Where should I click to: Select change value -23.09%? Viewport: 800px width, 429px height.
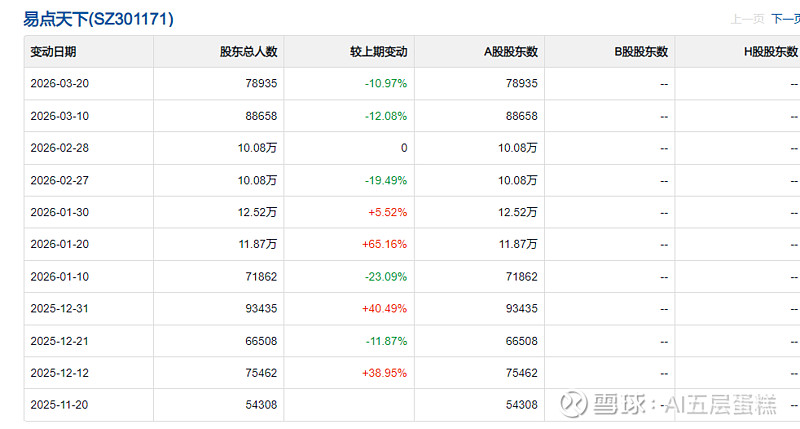(386, 277)
